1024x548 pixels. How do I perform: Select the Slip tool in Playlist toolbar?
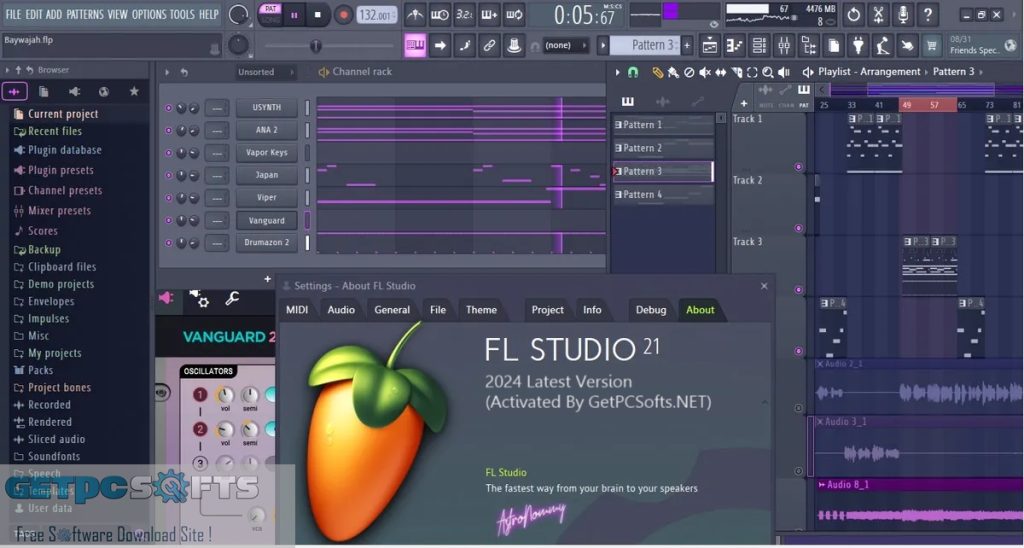click(x=720, y=73)
